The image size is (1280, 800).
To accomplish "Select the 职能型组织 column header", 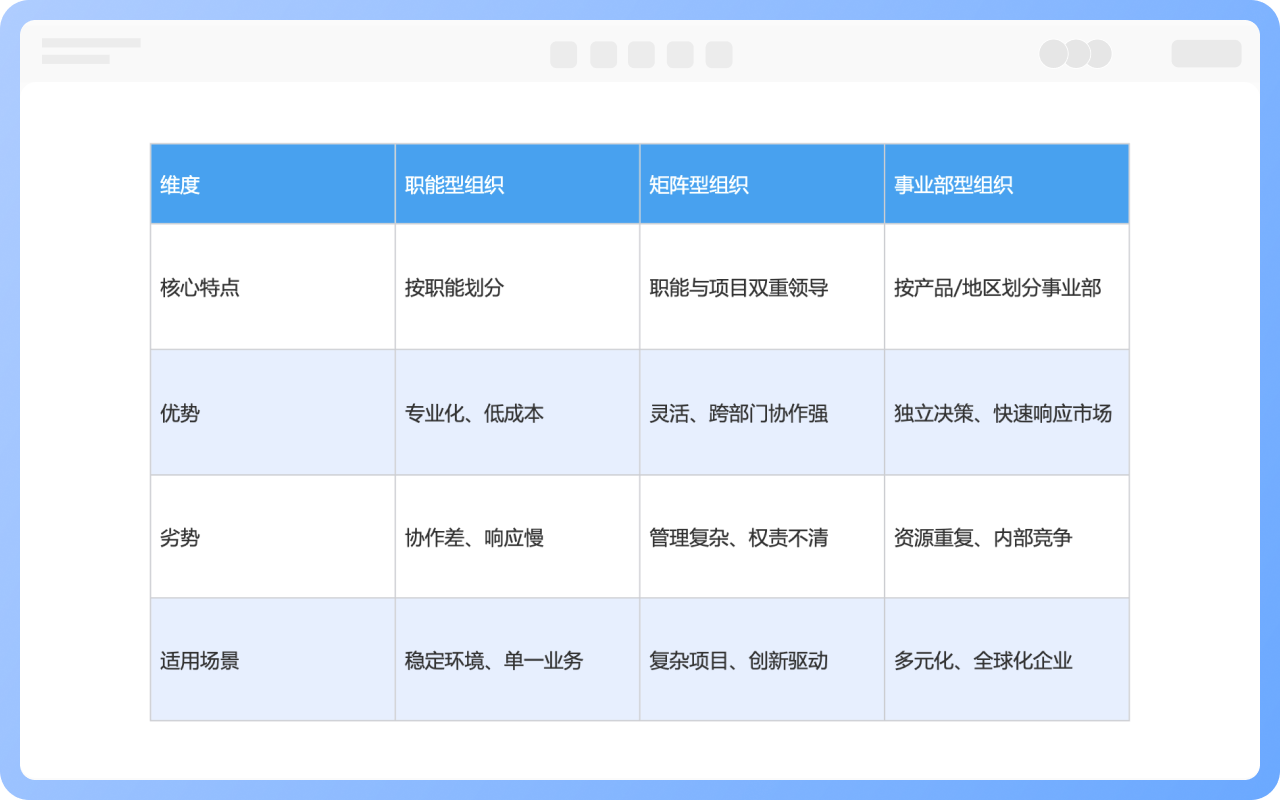I will pyautogui.click(x=517, y=184).
